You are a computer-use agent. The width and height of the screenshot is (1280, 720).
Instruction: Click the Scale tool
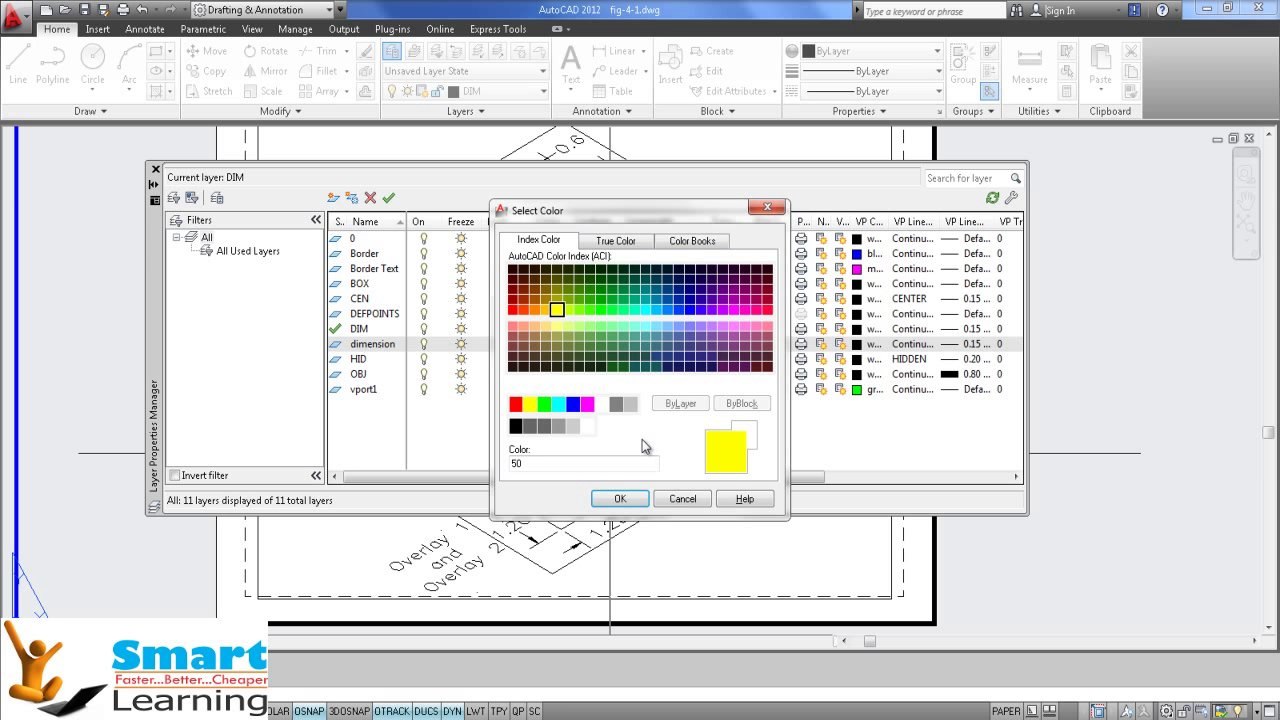click(263, 91)
